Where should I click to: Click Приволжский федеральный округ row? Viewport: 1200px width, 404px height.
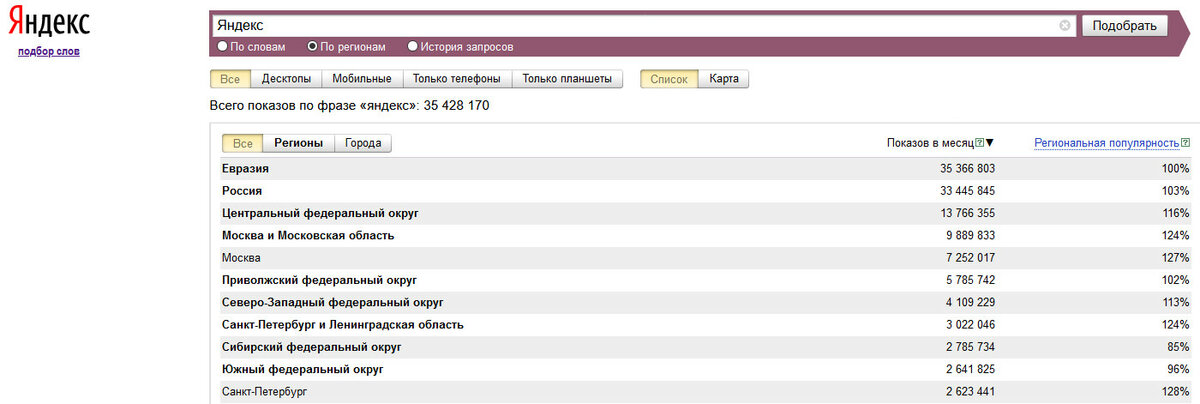[319, 279]
